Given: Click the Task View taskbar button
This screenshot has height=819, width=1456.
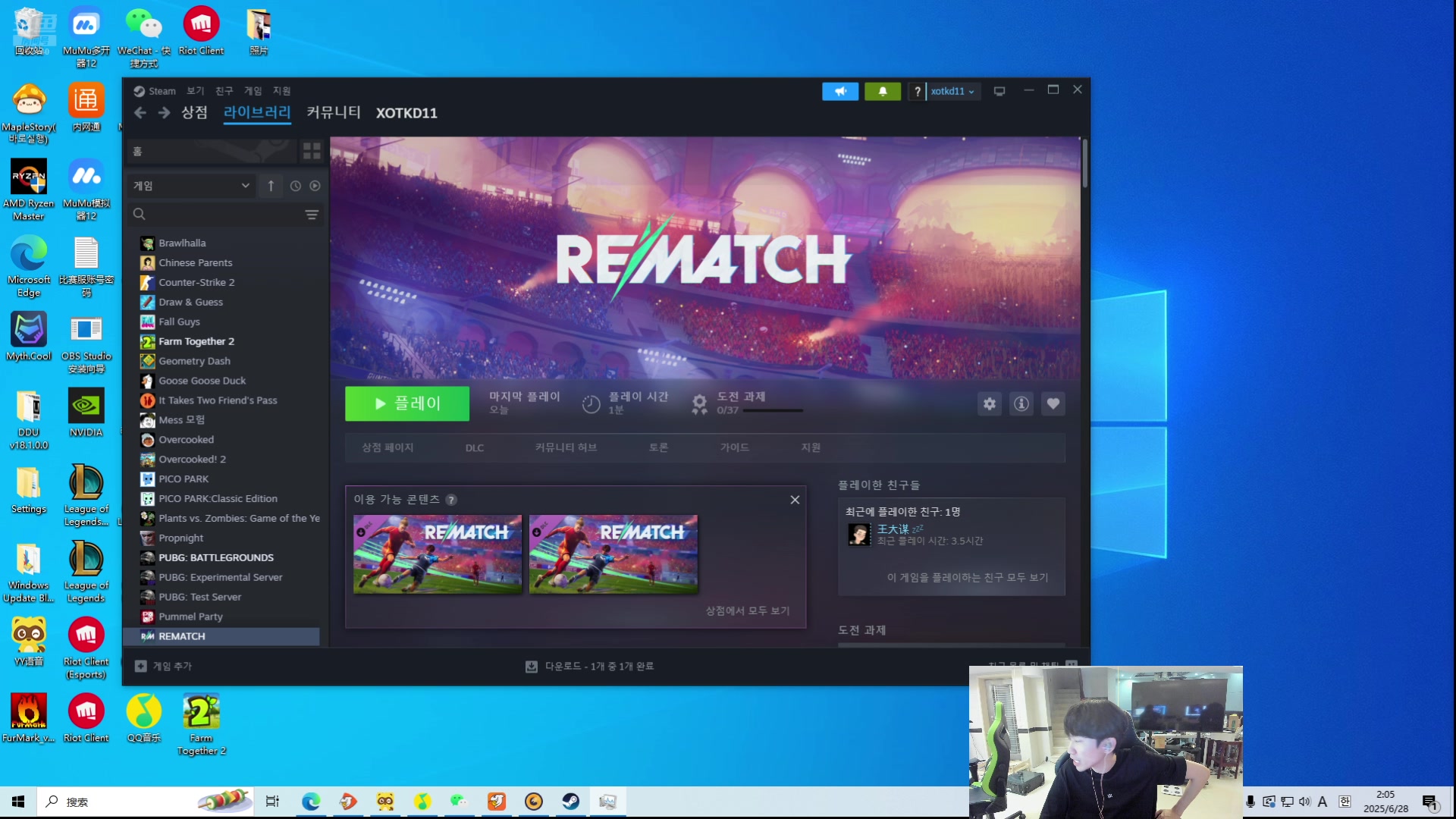Looking at the screenshot, I should point(272,802).
